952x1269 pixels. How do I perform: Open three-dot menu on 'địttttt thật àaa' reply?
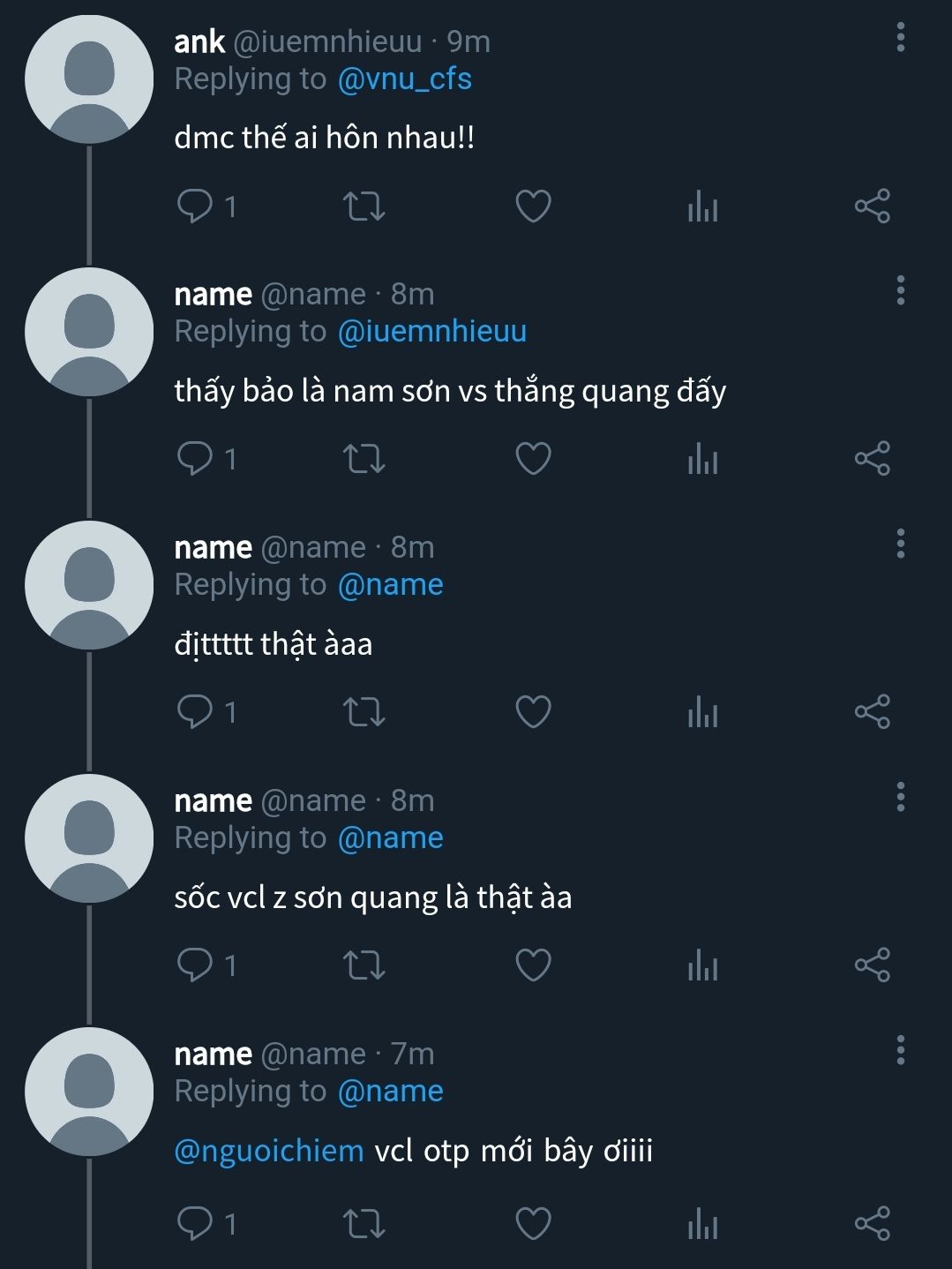click(900, 544)
